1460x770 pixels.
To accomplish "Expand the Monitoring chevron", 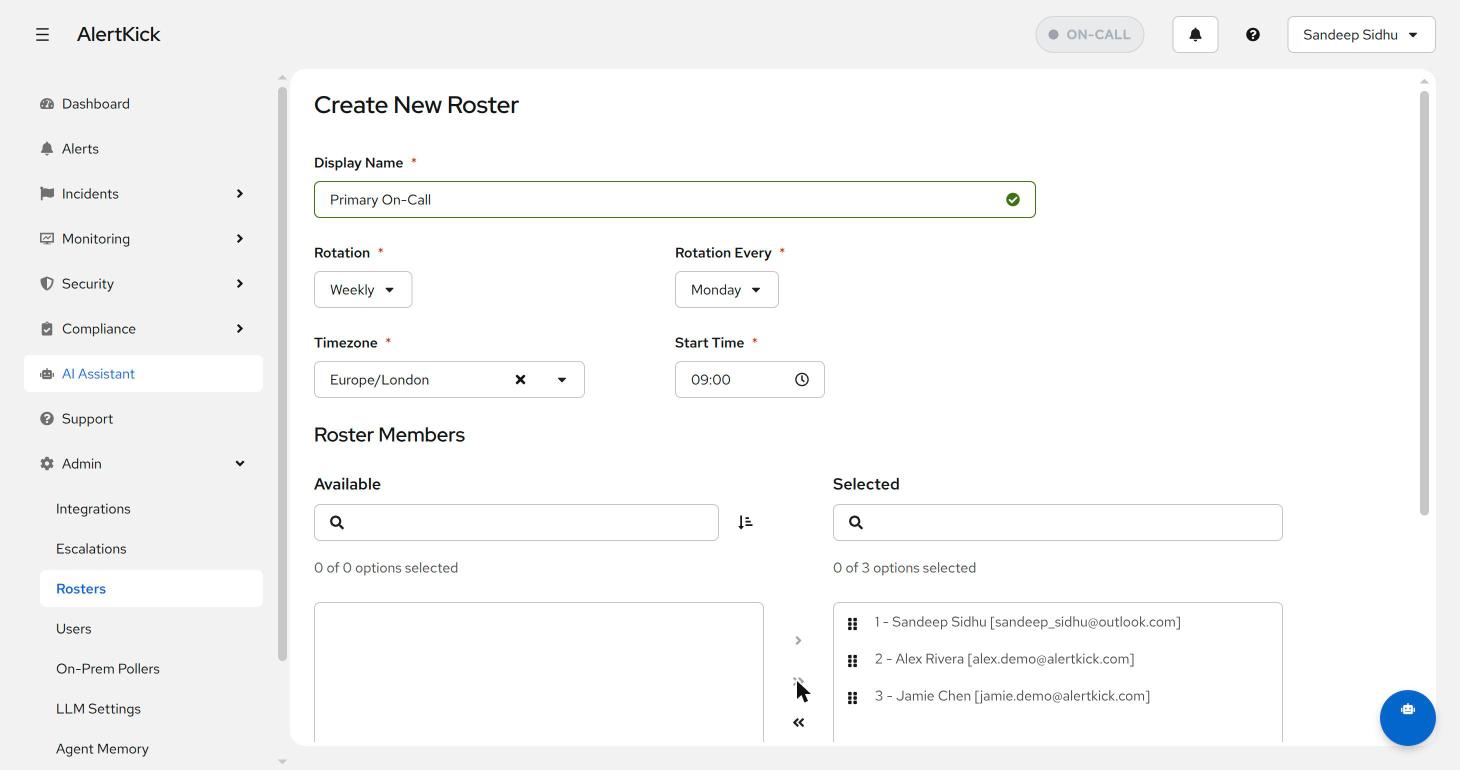I will click(x=240, y=239).
